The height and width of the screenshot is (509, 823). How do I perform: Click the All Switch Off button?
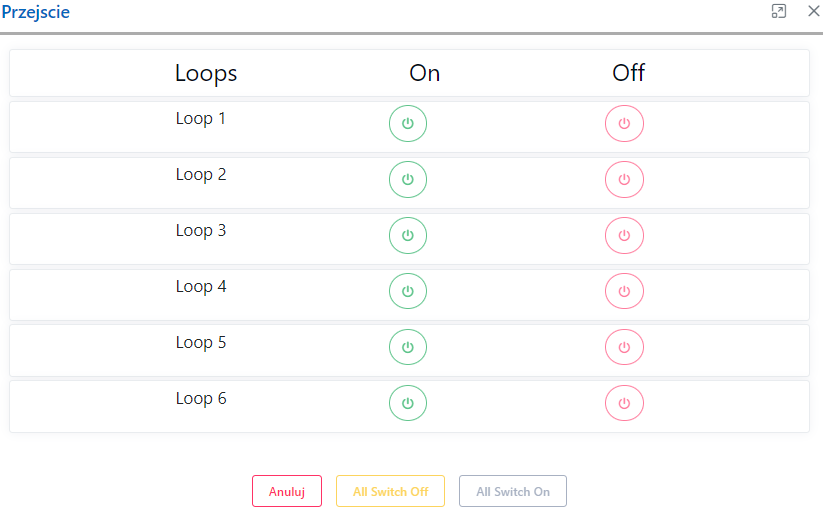(390, 492)
